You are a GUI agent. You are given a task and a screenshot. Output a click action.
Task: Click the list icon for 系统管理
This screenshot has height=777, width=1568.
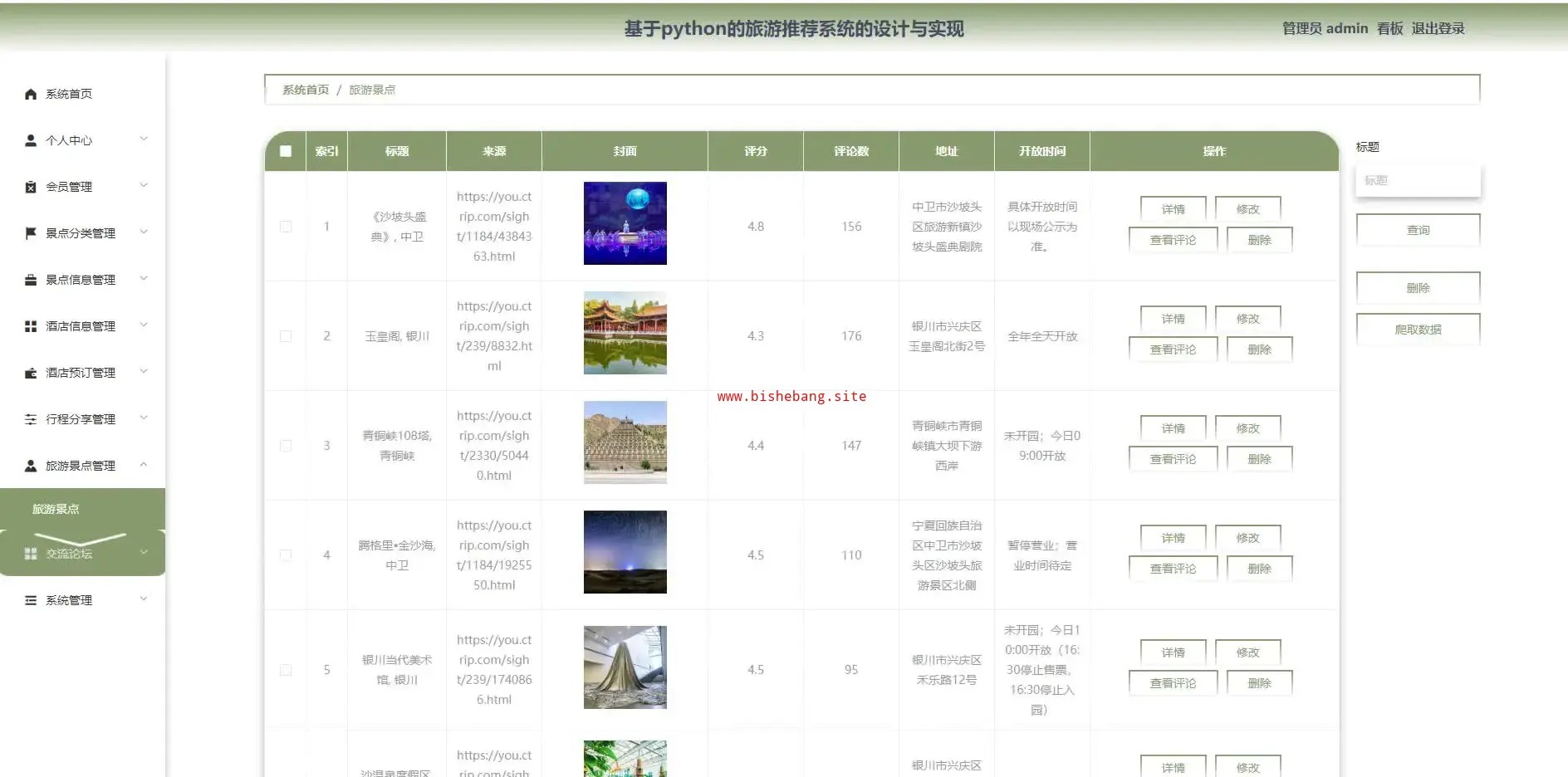(x=31, y=600)
